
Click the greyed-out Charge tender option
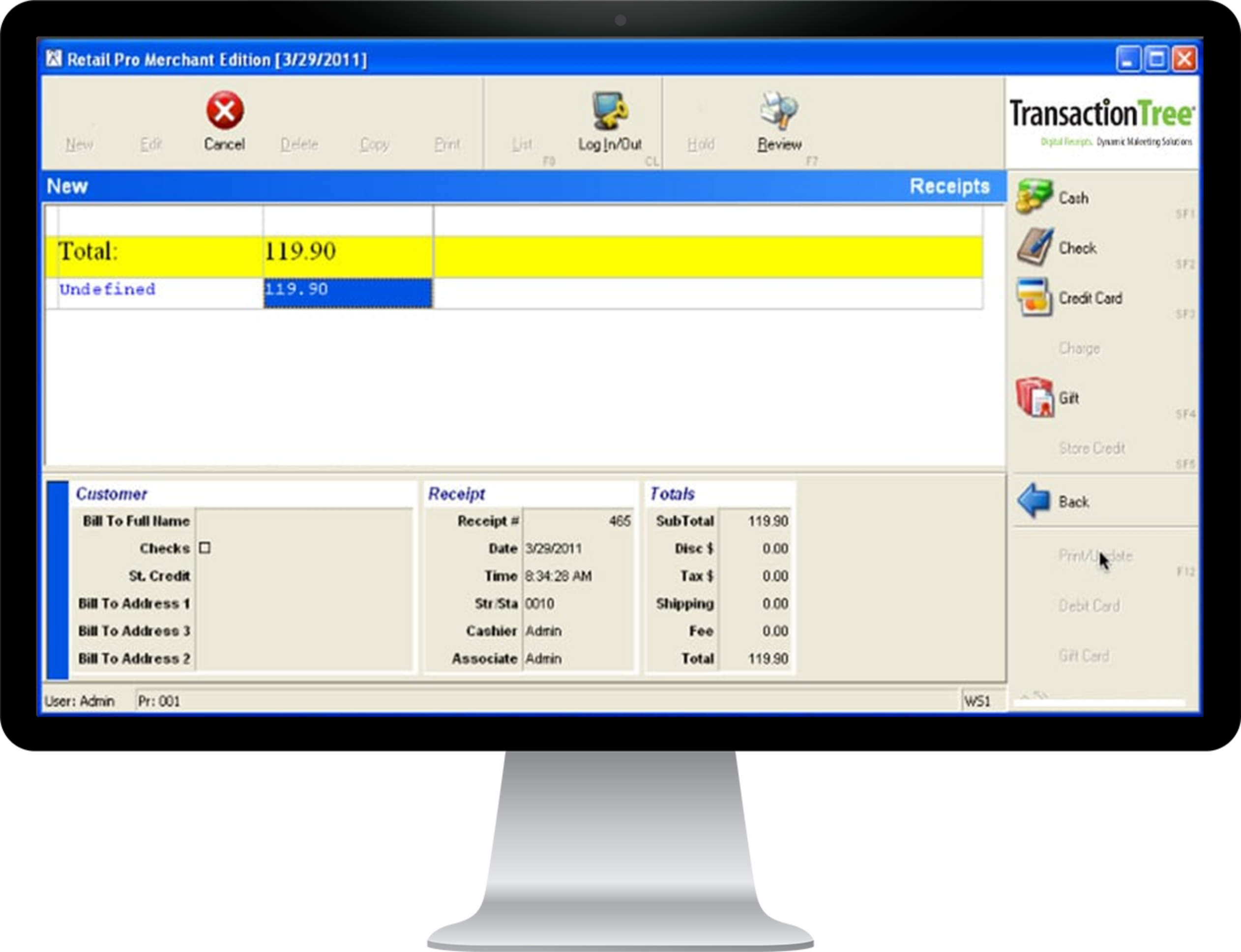coord(1080,349)
